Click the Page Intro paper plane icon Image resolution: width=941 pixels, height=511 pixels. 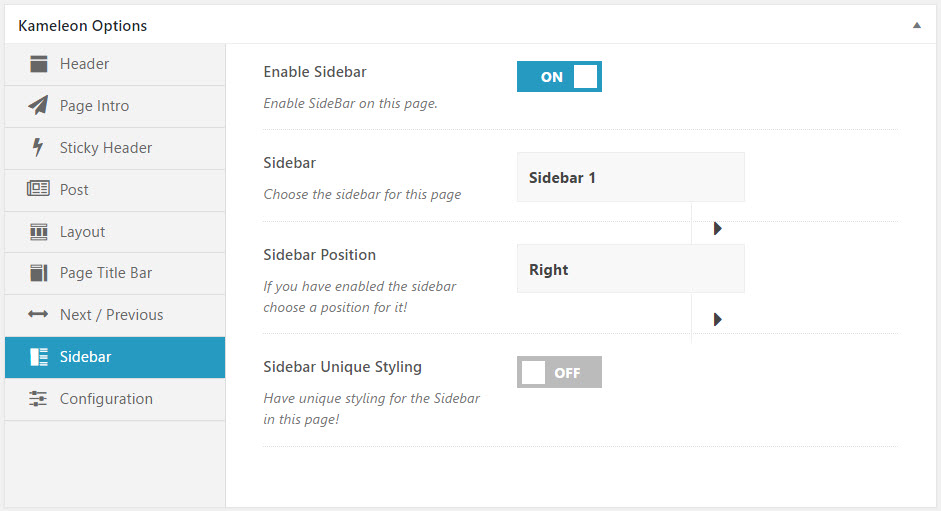coord(38,106)
